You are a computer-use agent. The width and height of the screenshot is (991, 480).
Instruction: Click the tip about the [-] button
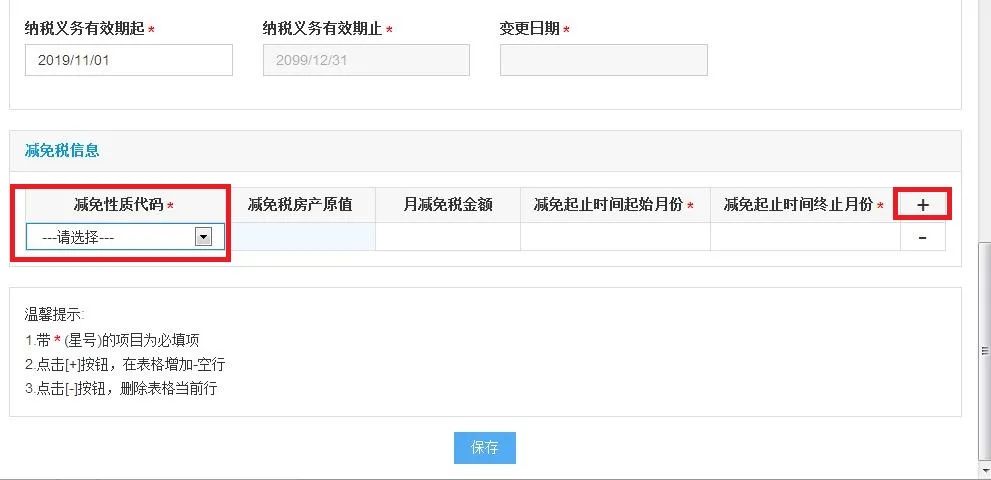tap(121, 388)
